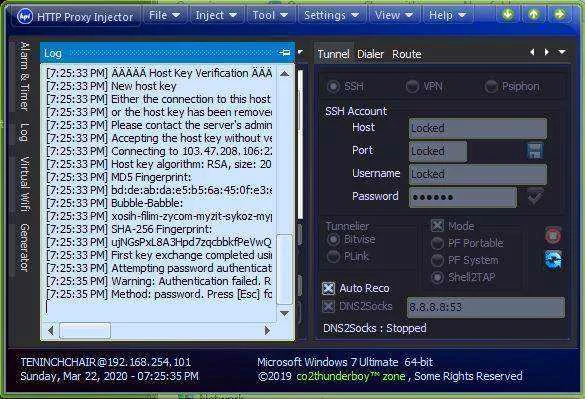The image size is (585, 399).
Task: Click the DNS2Socks address field 8.8.8.8:53
Action: coord(485,307)
